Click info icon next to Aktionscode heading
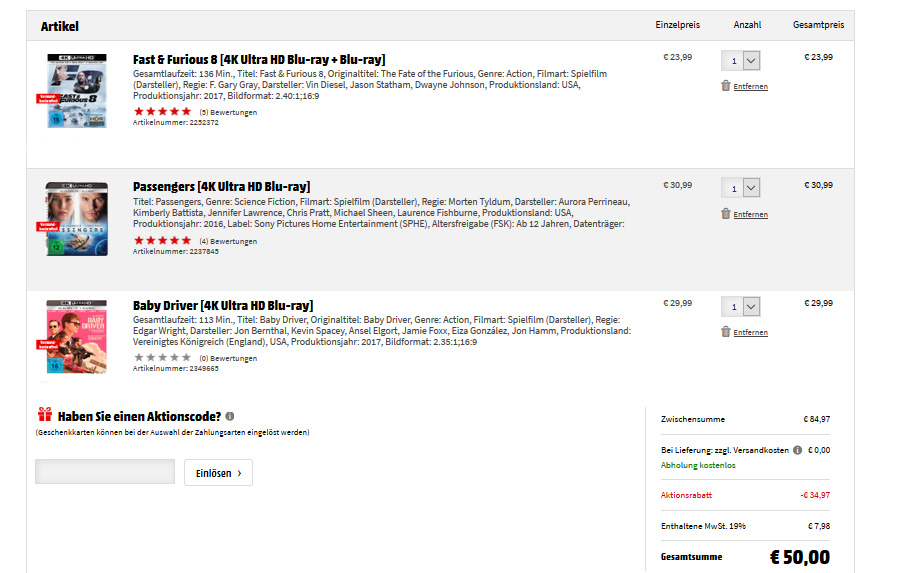This screenshot has height=573, width=922. pos(230,416)
